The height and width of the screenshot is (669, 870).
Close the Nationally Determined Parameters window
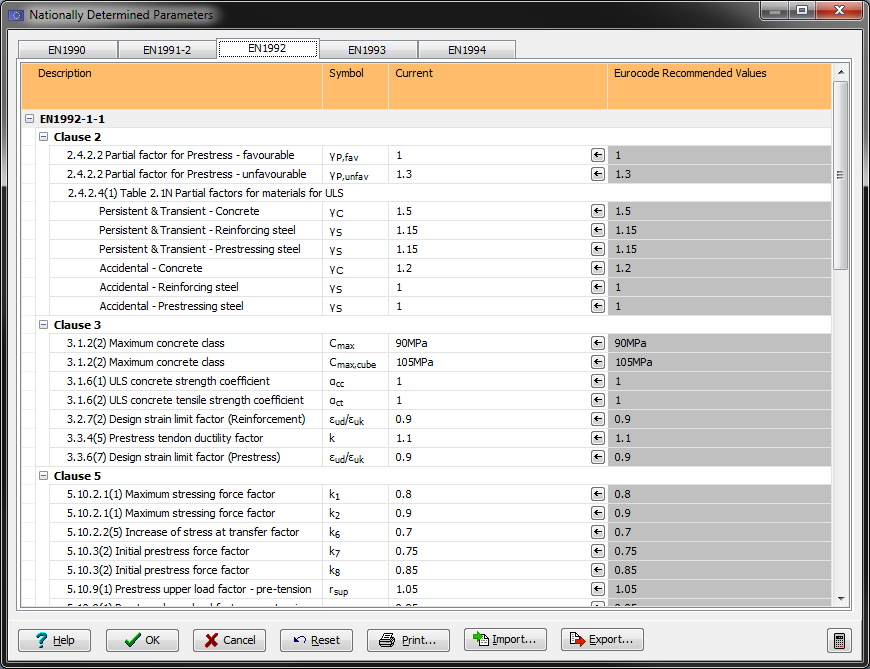point(839,11)
